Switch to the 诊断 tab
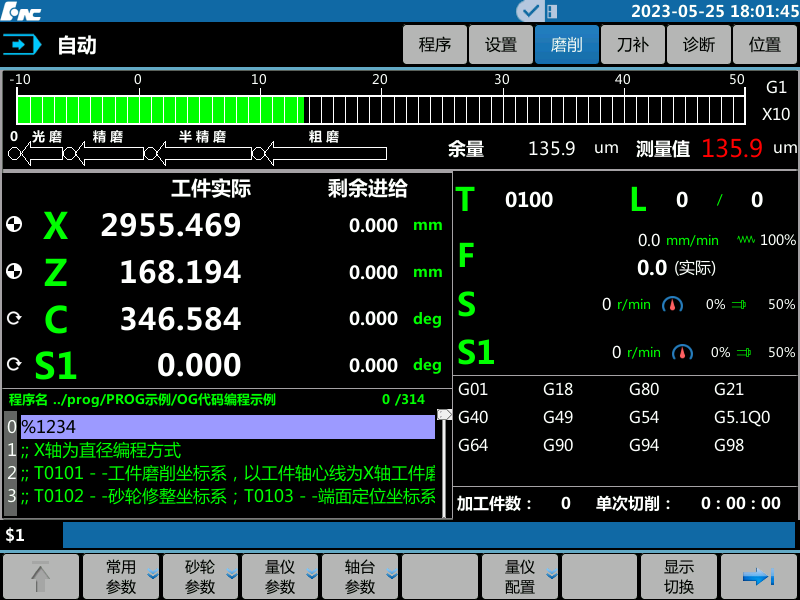The image size is (800, 600). [x=698, y=44]
